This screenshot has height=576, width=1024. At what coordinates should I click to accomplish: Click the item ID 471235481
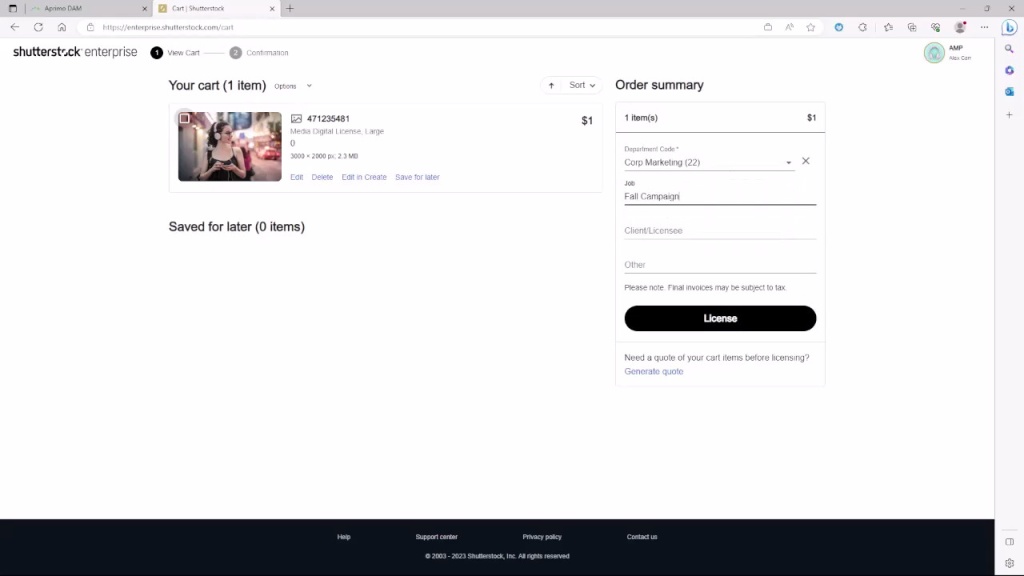(328, 119)
